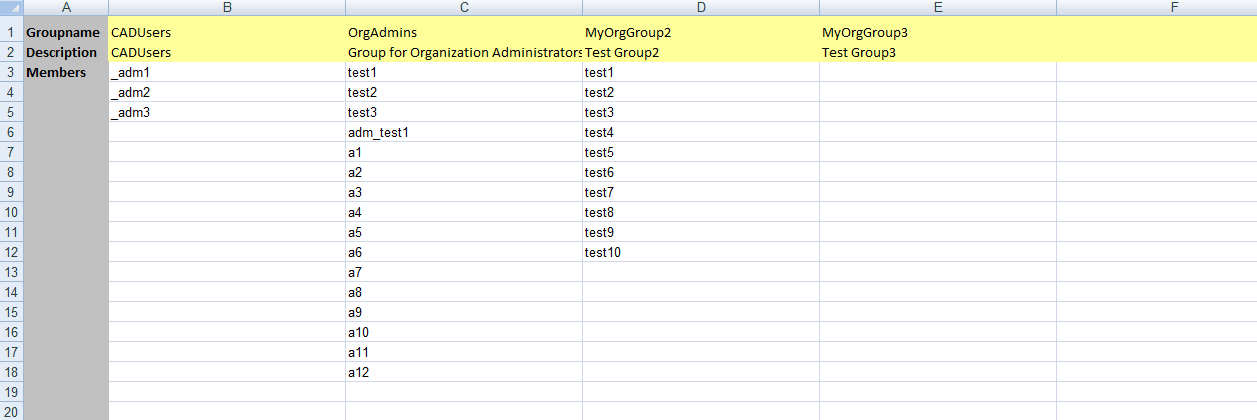Click the Groupname label cell
1257x420 pixels.
coord(66,32)
